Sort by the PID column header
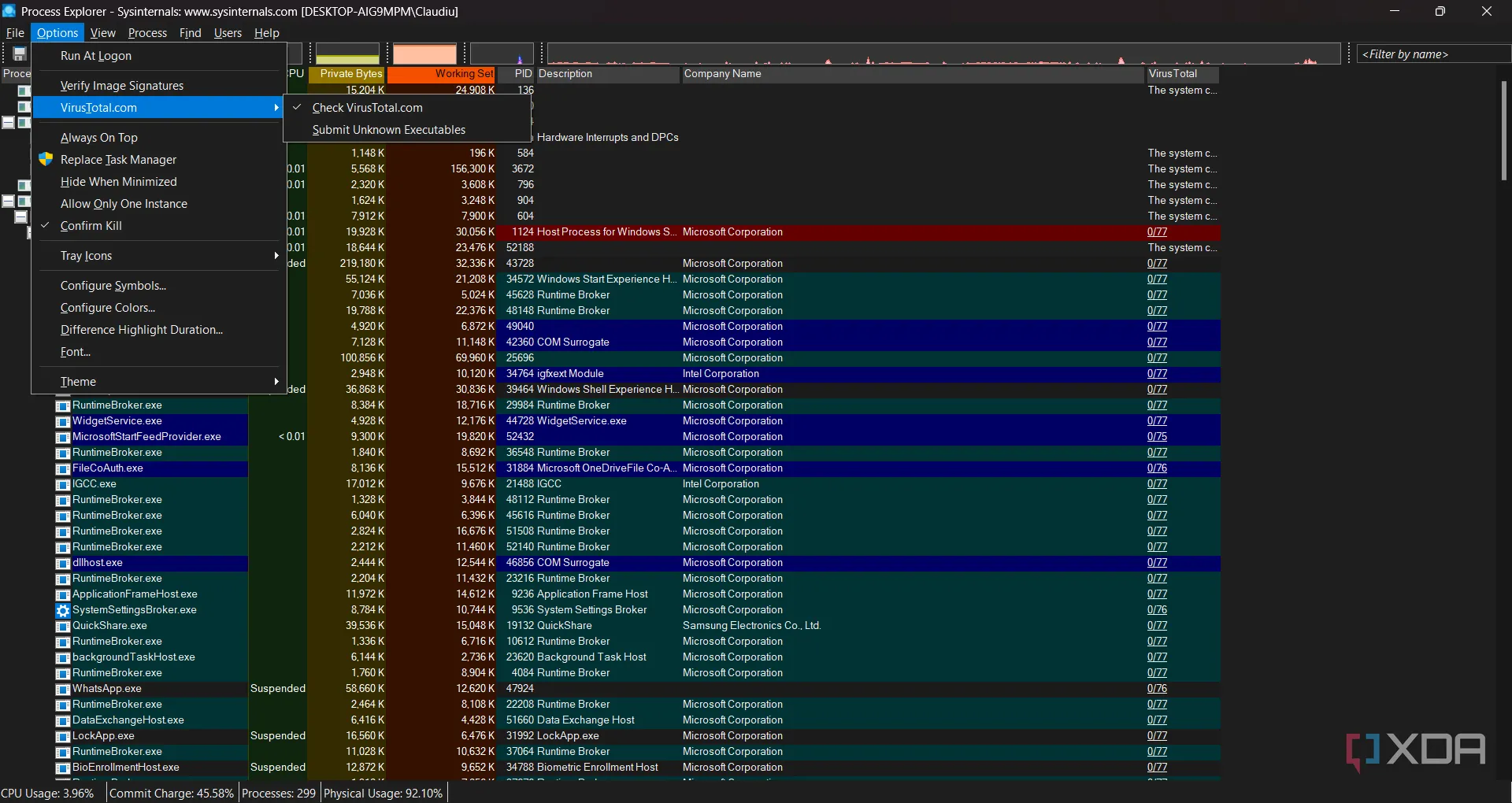This screenshot has height=803, width=1512. [x=516, y=74]
